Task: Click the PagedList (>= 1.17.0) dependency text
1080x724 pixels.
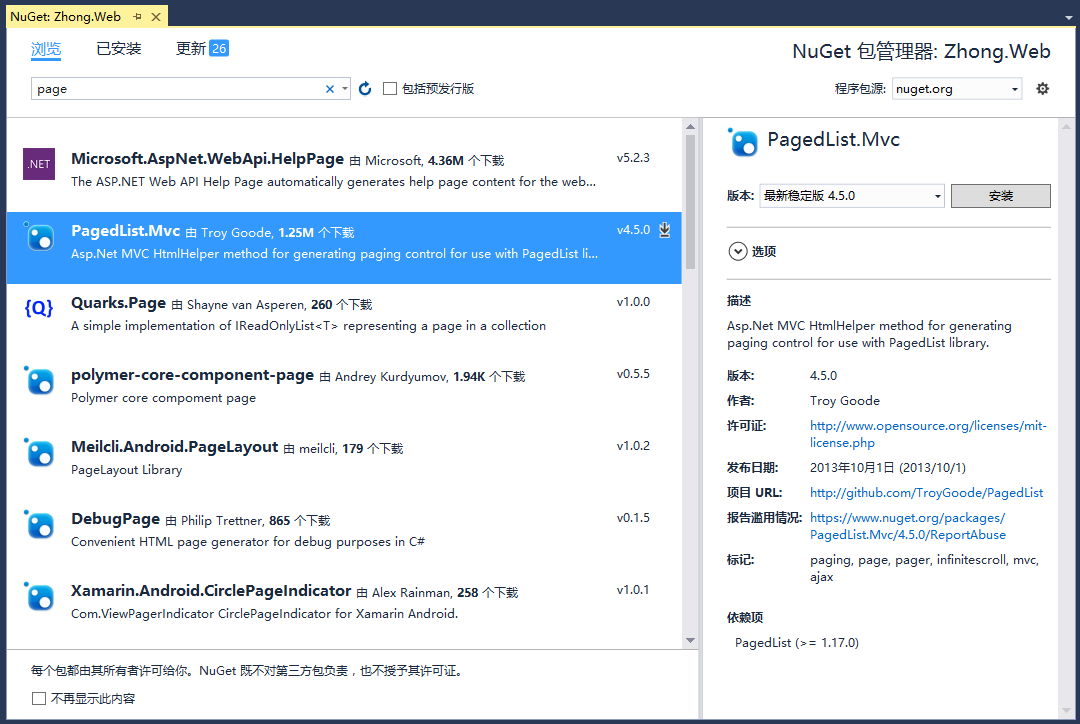Action: [797, 643]
